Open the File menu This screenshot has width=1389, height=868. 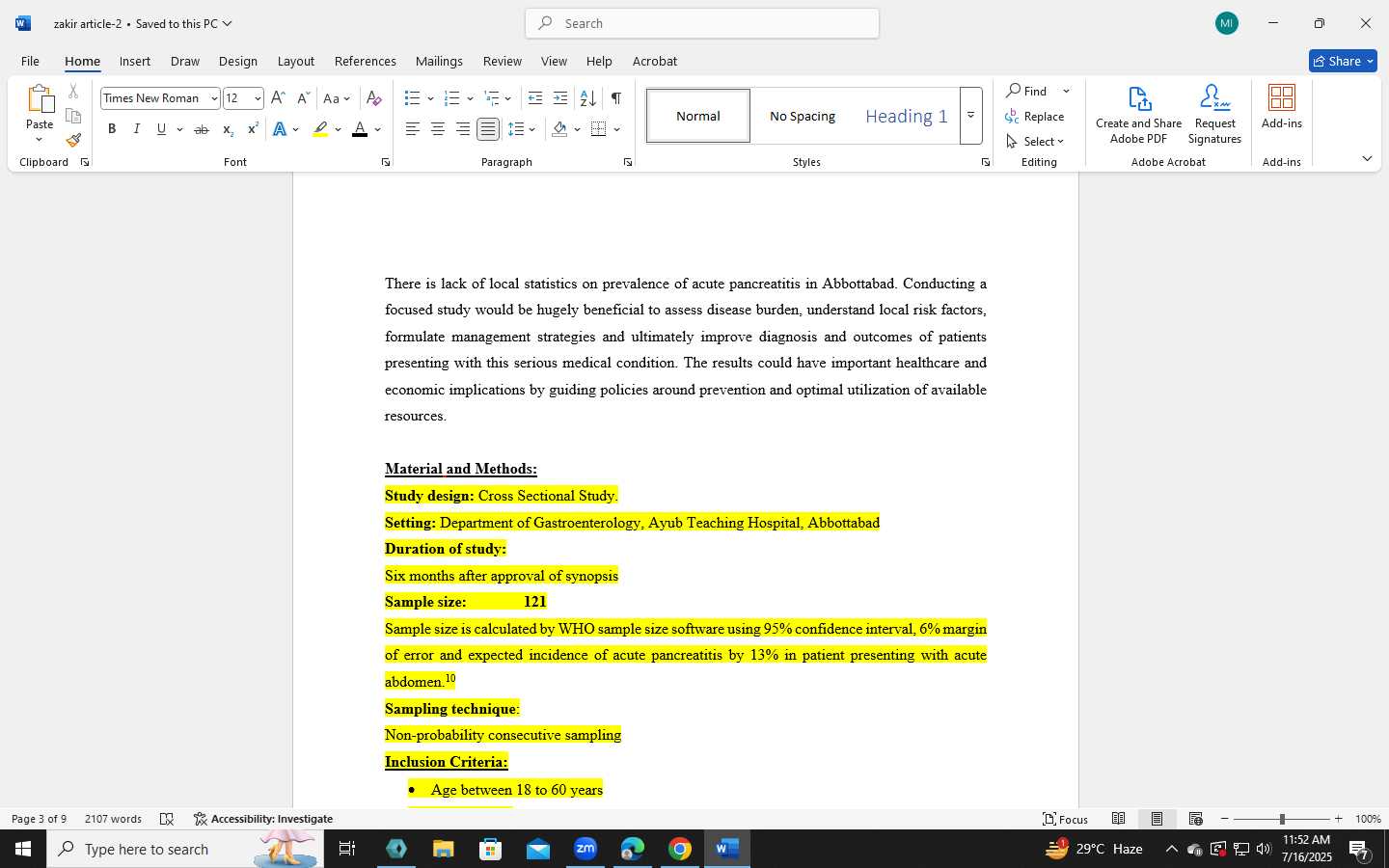pyautogui.click(x=30, y=61)
